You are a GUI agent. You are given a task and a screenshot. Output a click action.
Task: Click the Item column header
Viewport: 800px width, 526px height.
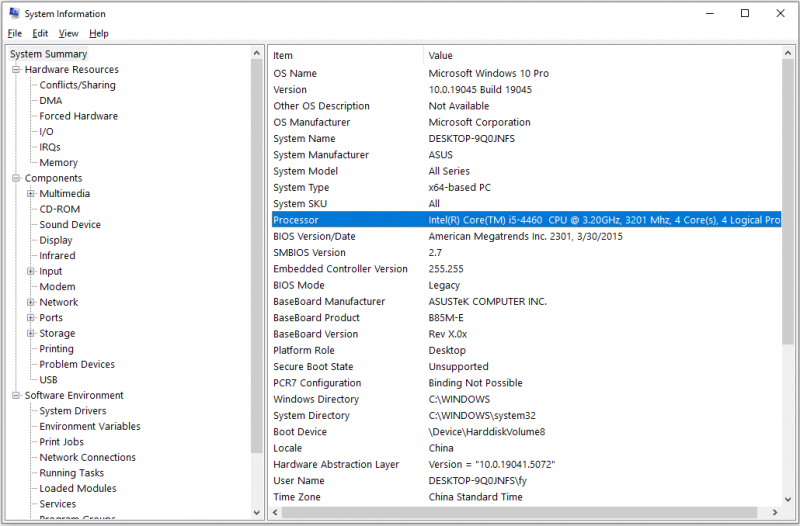347,55
